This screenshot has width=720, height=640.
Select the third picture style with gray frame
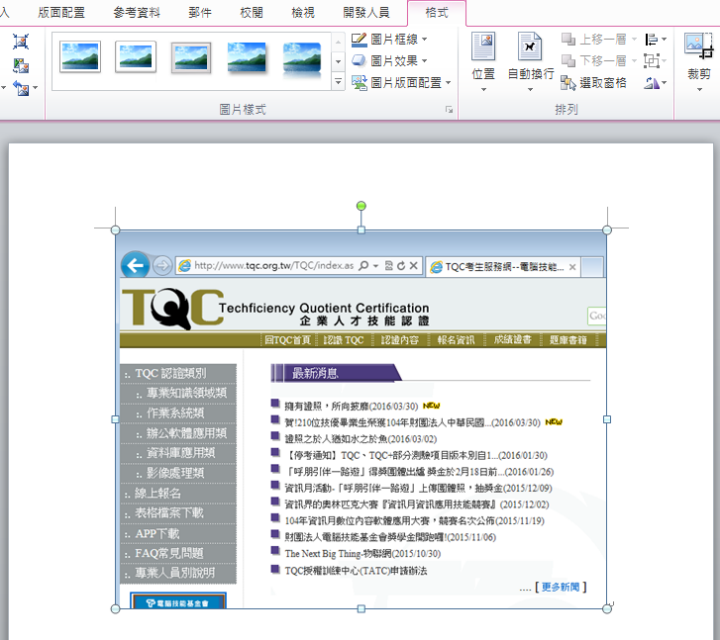[191, 58]
